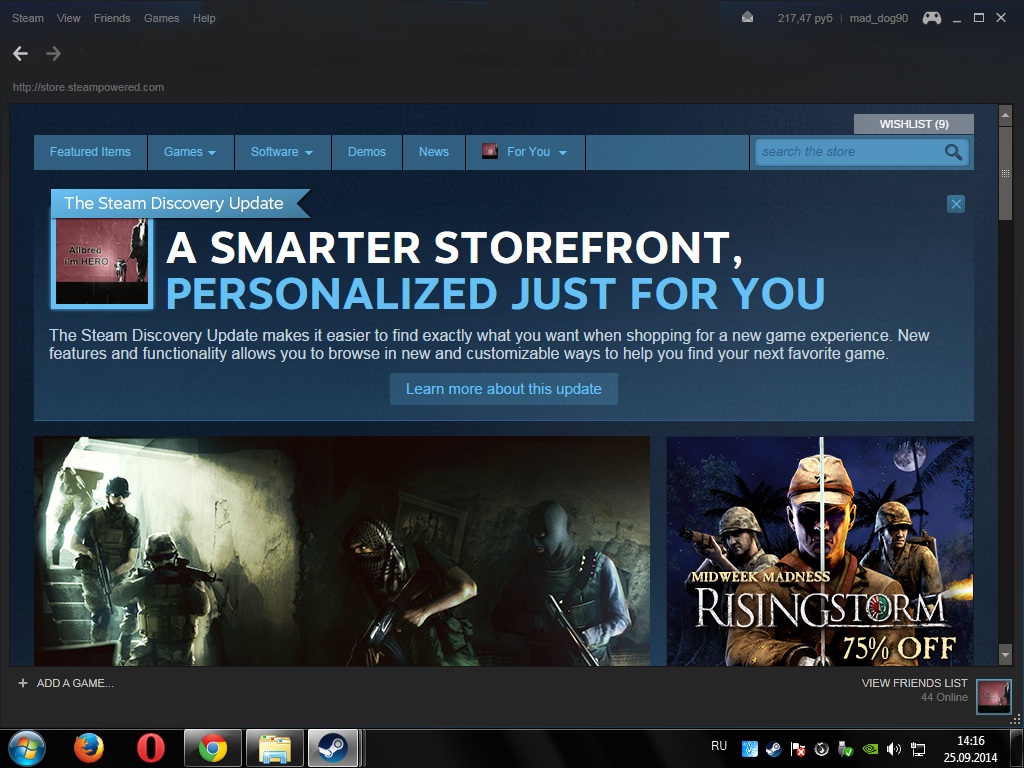Open the inbox envelope icon
Screen dimensions: 1024x768
point(748,18)
